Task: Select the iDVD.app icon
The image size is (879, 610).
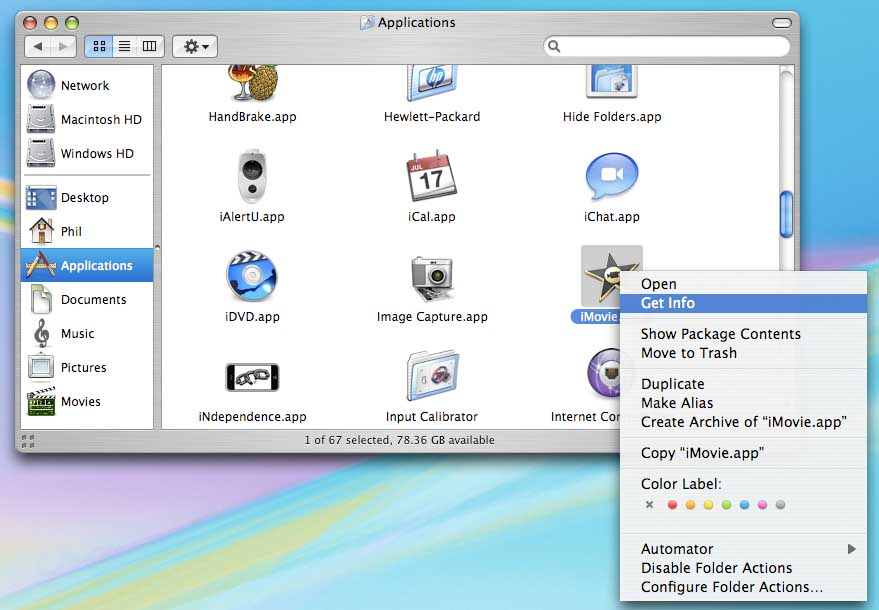Action: click(252, 276)
